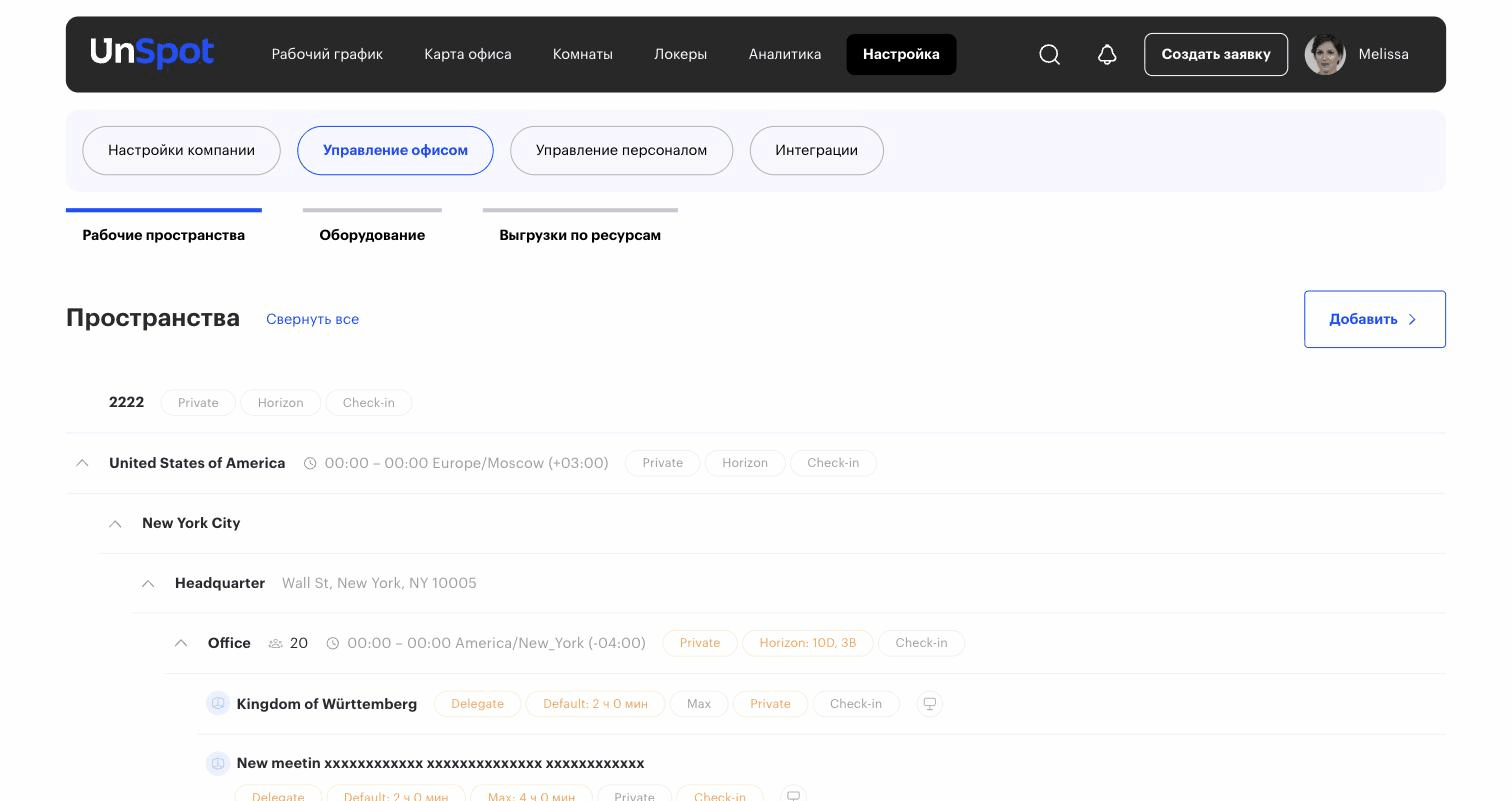Go to Комнаты section
The image size is (1512, 801).
[583, 54]
